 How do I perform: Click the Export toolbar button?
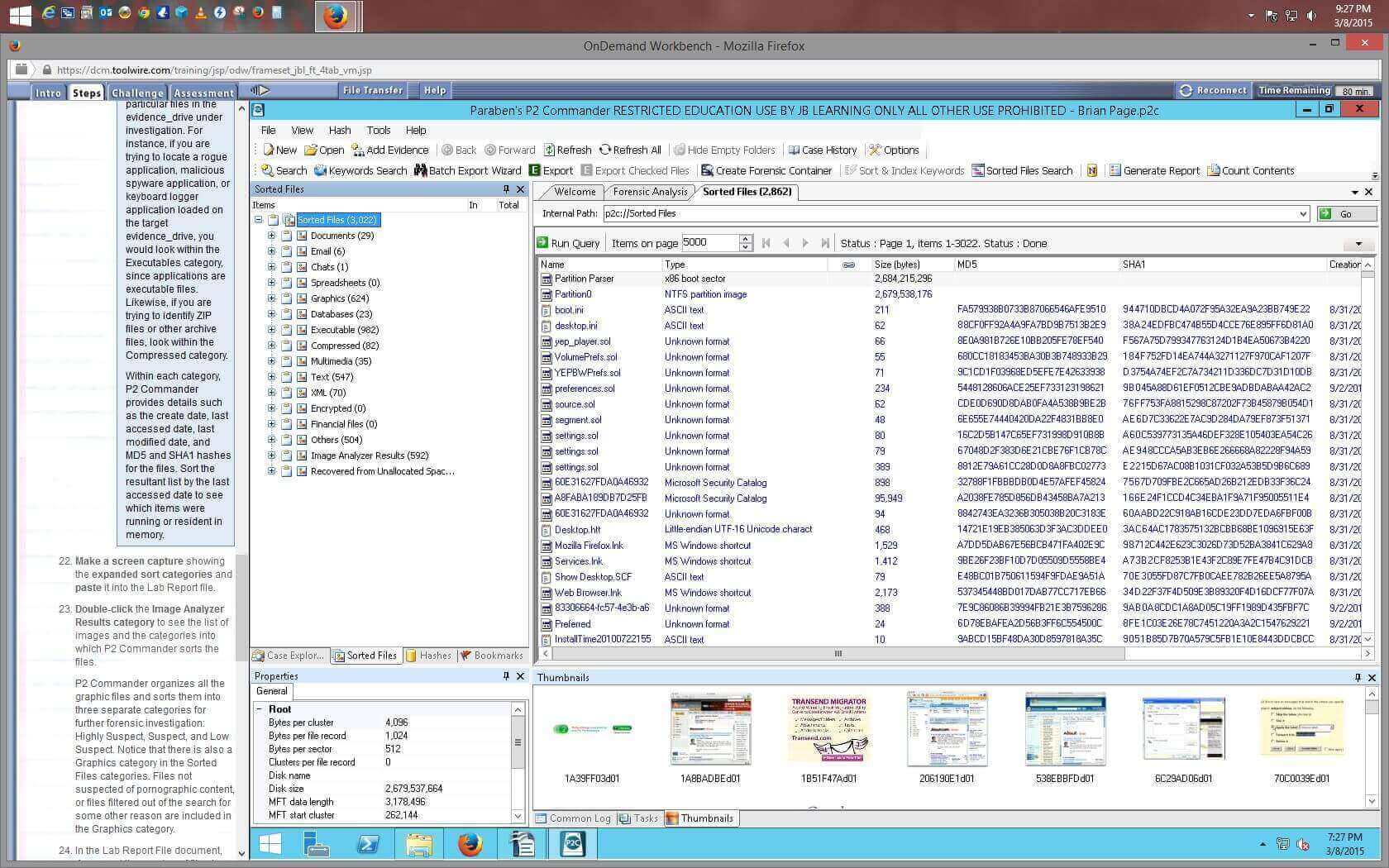coord(551,170)
